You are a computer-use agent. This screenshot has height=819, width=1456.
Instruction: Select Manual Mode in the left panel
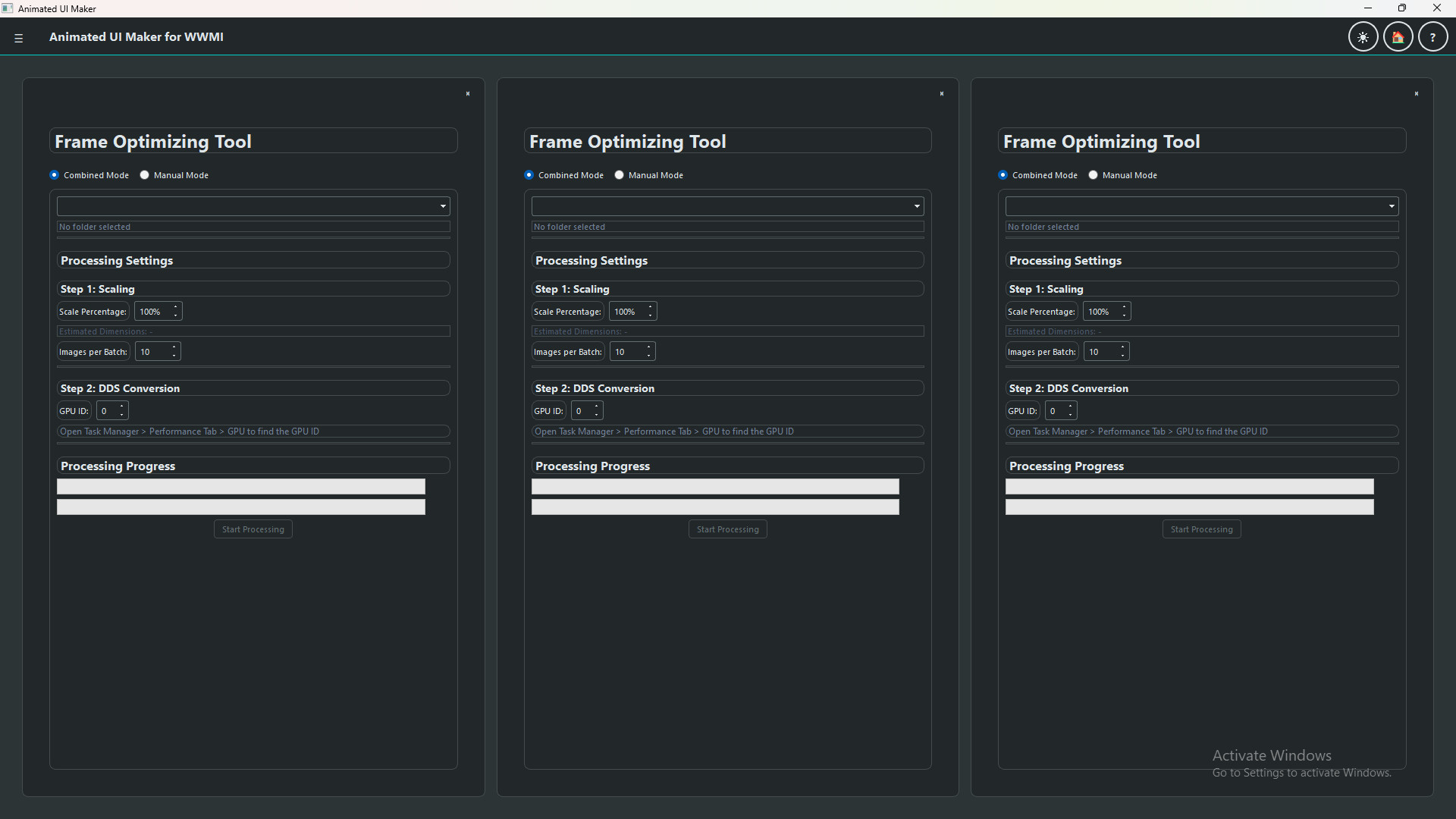[x=144, y=175]
